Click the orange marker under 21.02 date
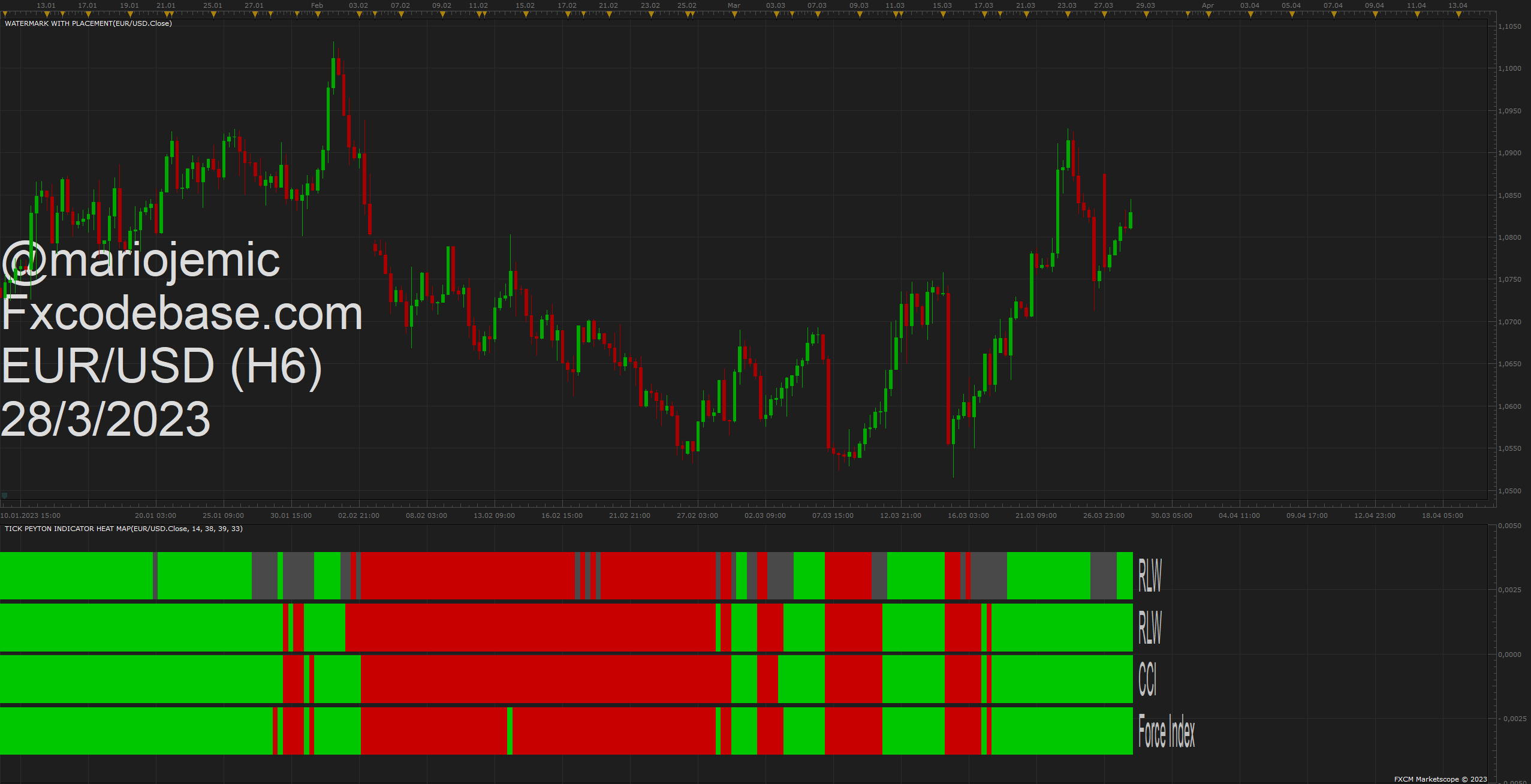This screenshot has height=784, width=1531. pos(609,14)
